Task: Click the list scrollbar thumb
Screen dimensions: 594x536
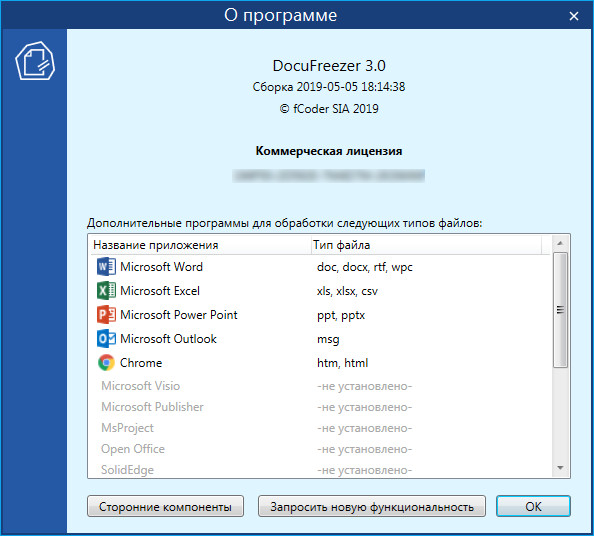Action: pos(560,309)
